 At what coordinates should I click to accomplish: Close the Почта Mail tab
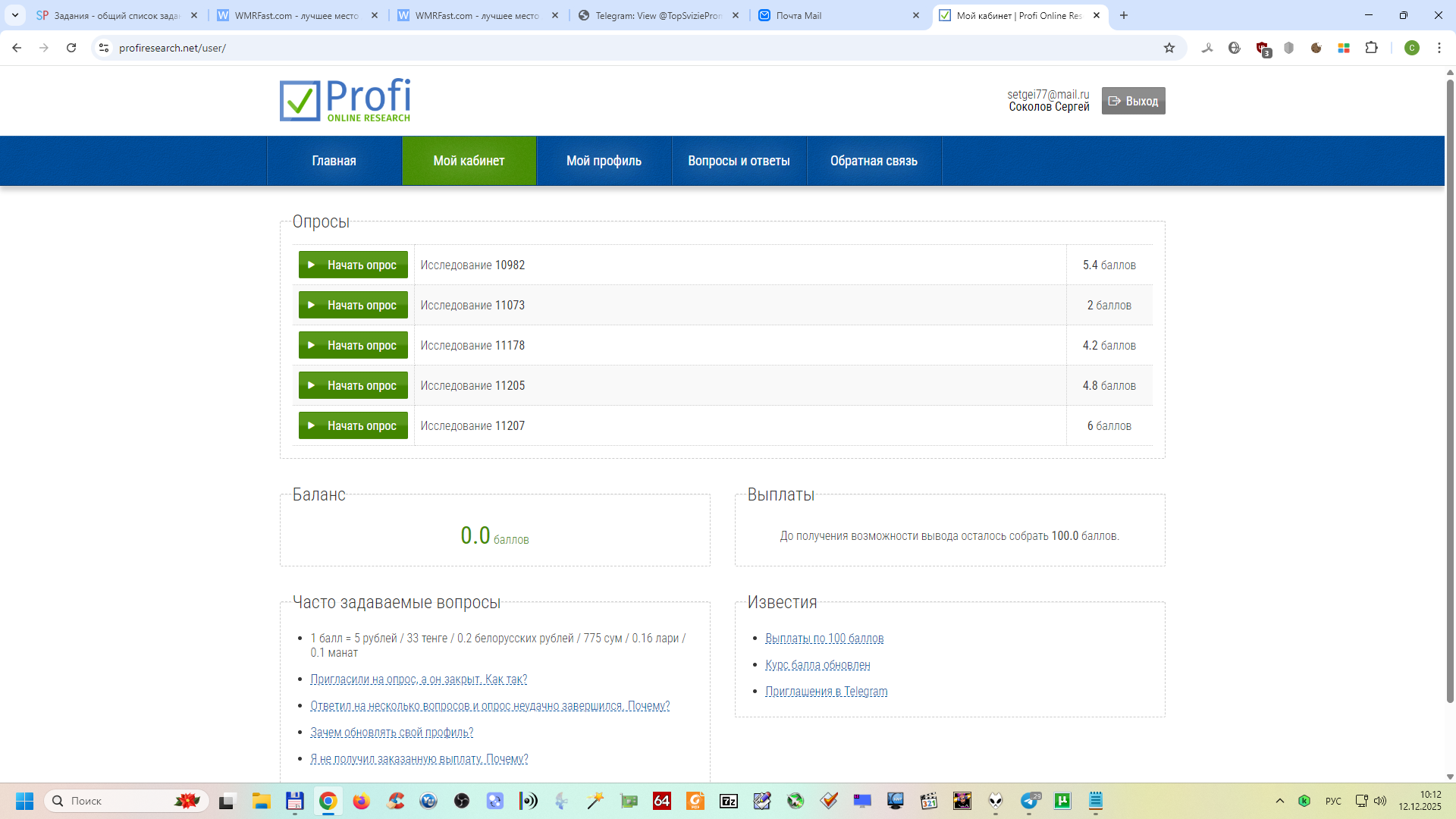916,15
